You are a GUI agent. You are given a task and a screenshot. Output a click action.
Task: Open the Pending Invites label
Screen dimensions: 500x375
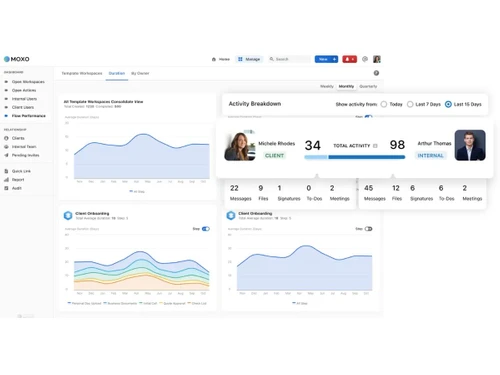[26, 155]
